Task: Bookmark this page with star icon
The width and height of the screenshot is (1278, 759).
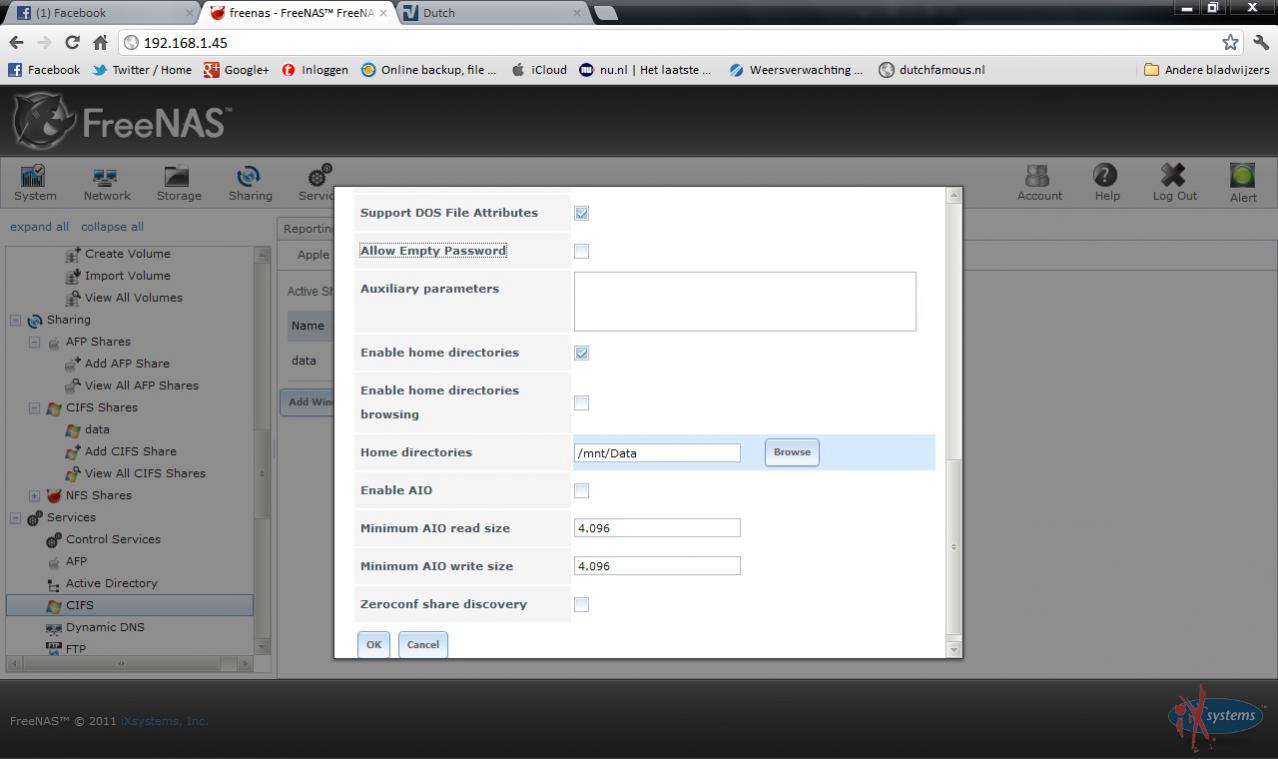Action: click(x=1230, y=42)
